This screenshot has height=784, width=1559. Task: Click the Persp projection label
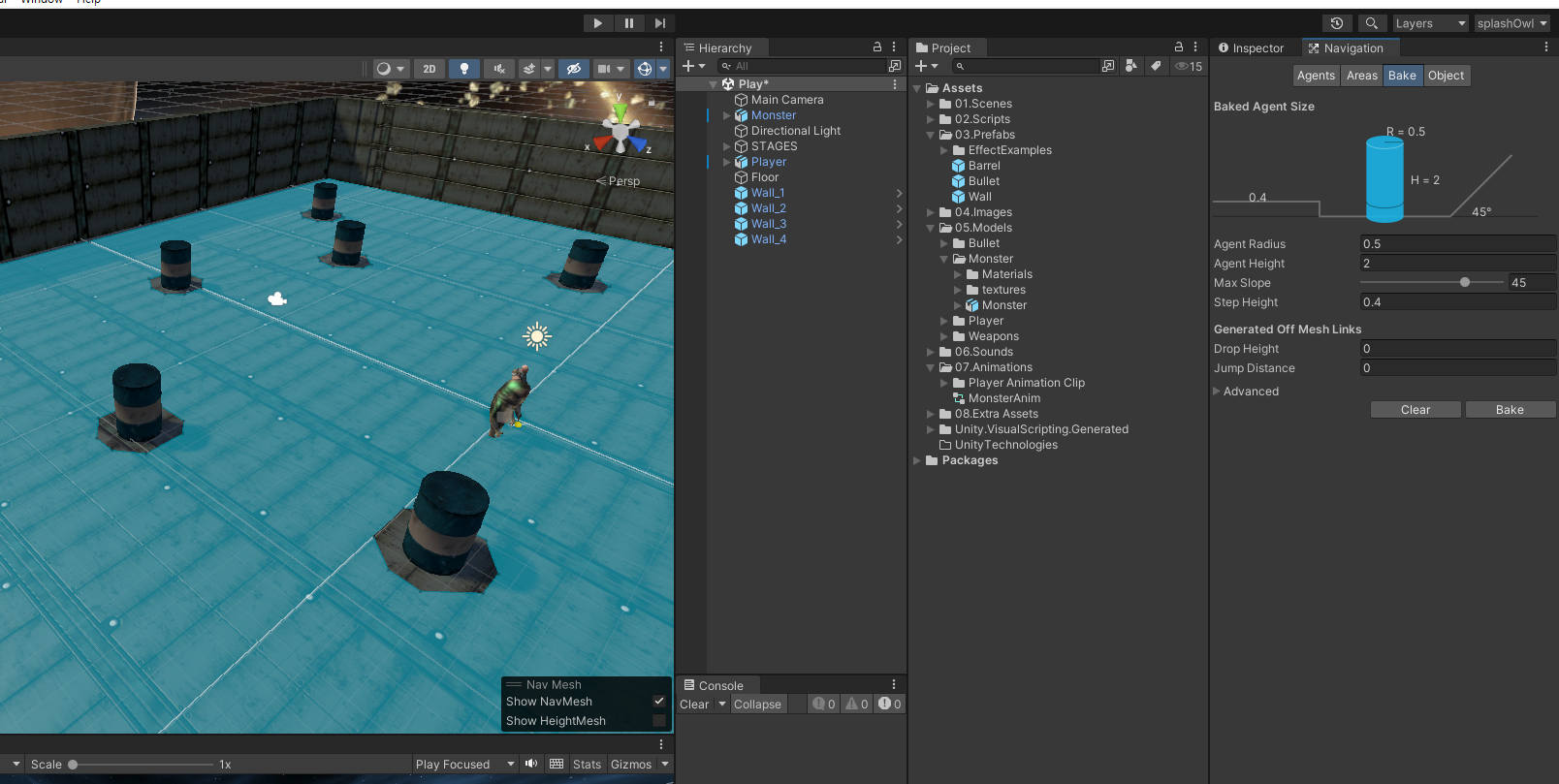(623, 181)
